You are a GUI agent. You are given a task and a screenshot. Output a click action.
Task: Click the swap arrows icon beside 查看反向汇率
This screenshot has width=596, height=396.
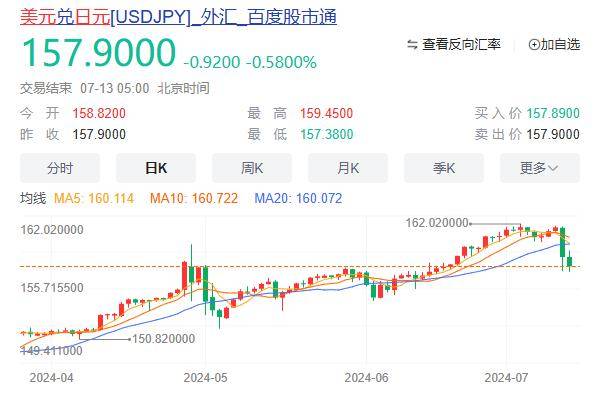(x=412, y=45)
